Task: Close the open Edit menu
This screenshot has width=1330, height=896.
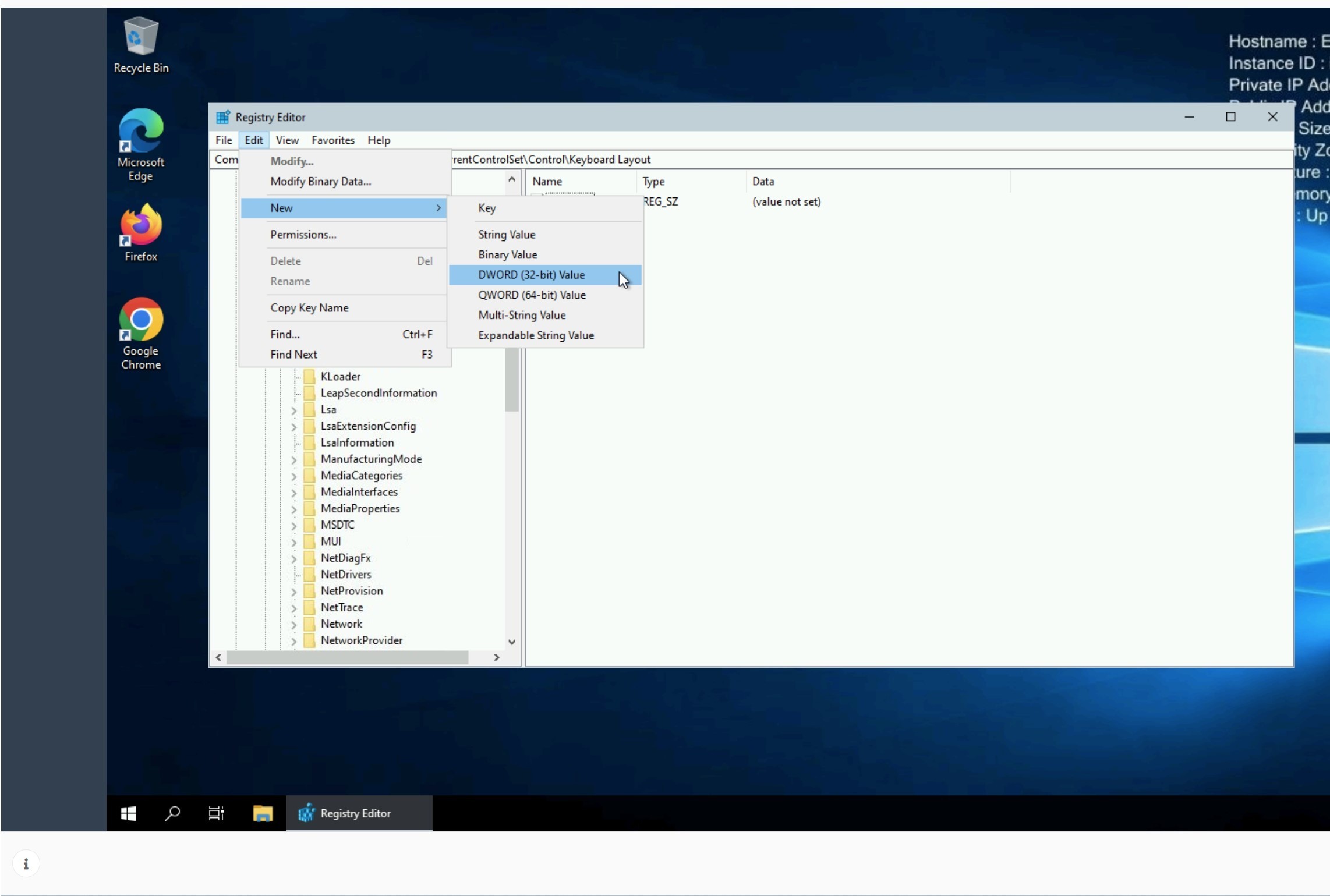Action: tap(254, 140)
